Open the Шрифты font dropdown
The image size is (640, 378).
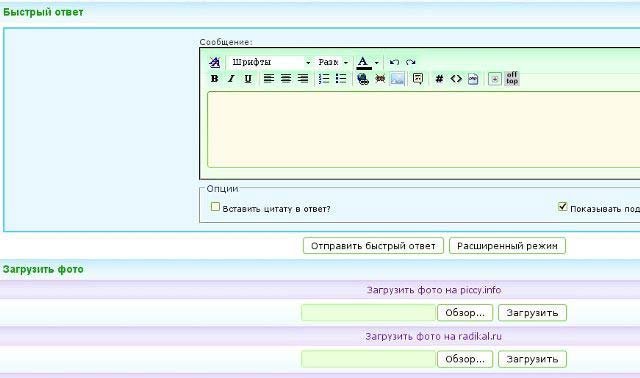pyautogui.click(x=270, y=62)
